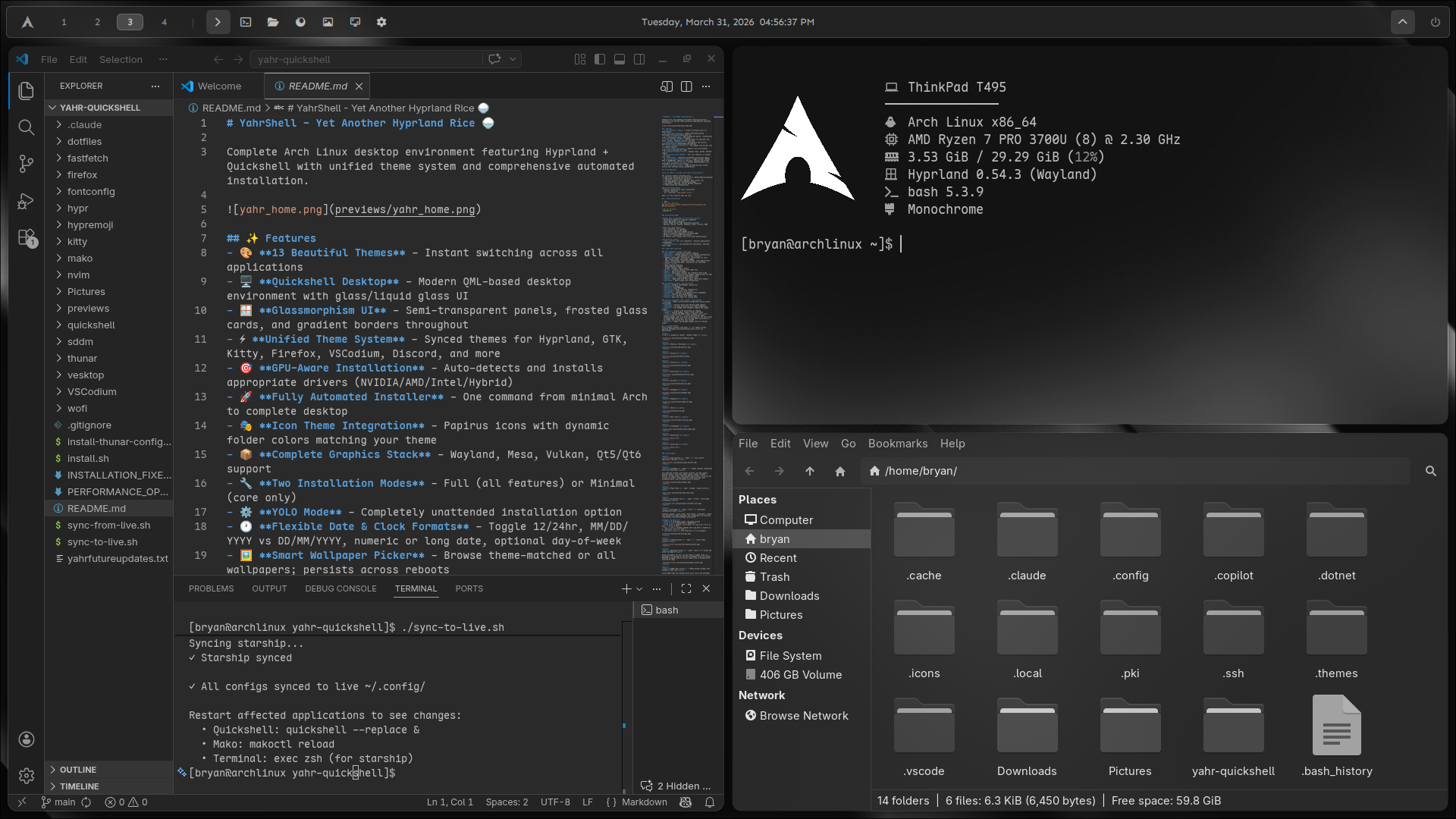Collapse the YAHR-QUICKSHELL root folder
Screen dimensions: 1456x819
tap(110, 108)
